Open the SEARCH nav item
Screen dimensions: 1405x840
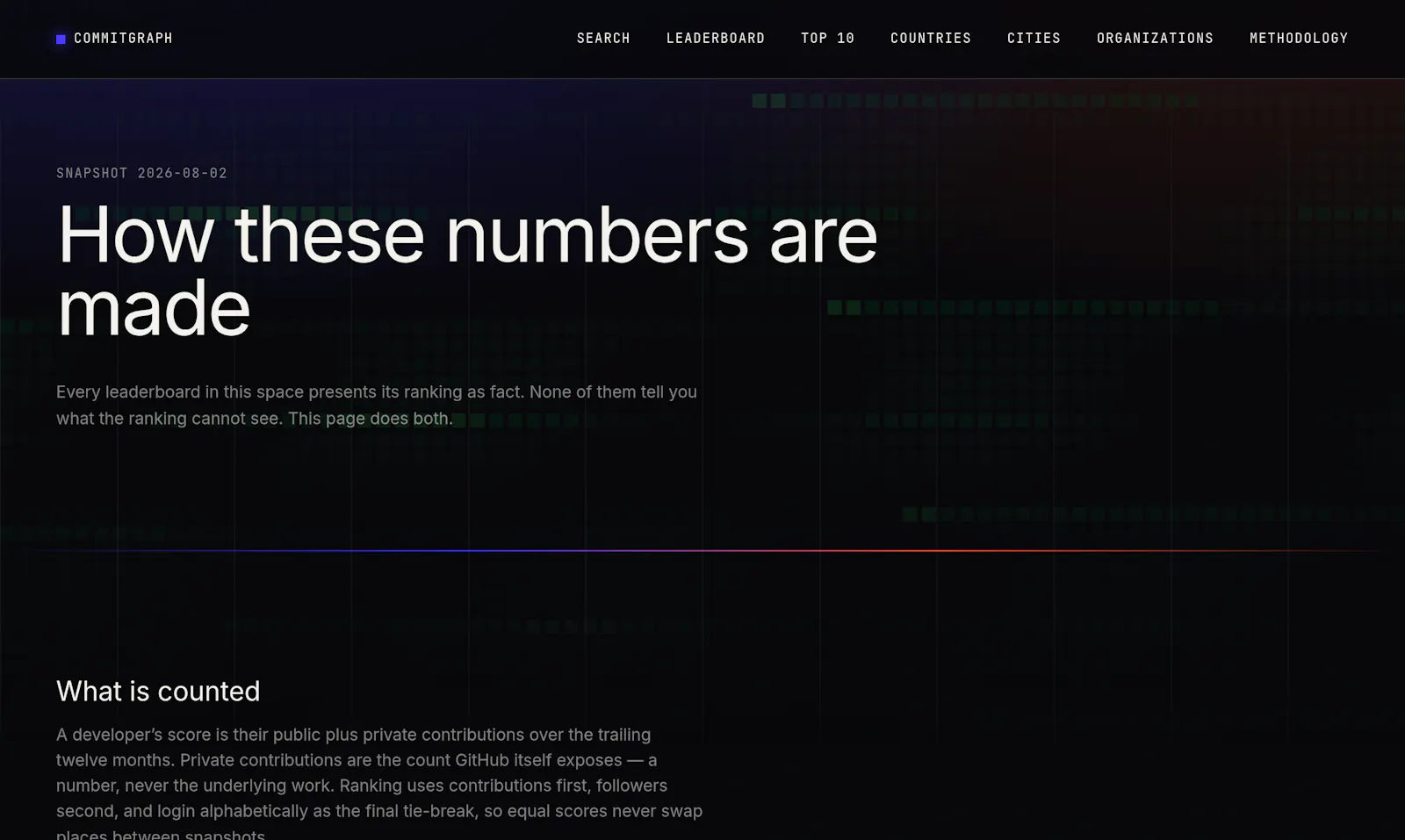603,39
